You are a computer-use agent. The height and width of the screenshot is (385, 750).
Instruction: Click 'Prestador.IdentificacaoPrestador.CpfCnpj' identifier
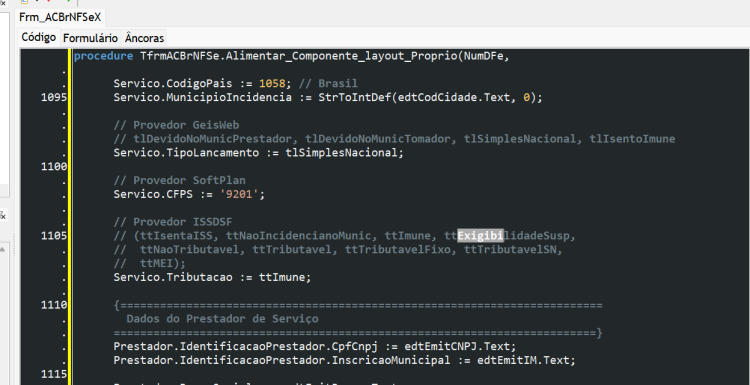pos(246,346)
